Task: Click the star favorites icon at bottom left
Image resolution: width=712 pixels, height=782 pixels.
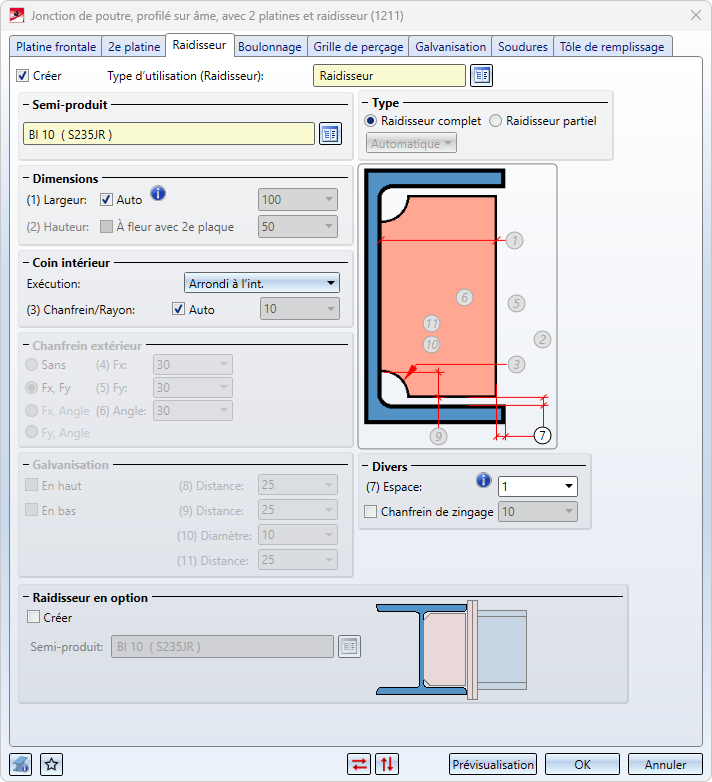Action: [x=52, y=765]
